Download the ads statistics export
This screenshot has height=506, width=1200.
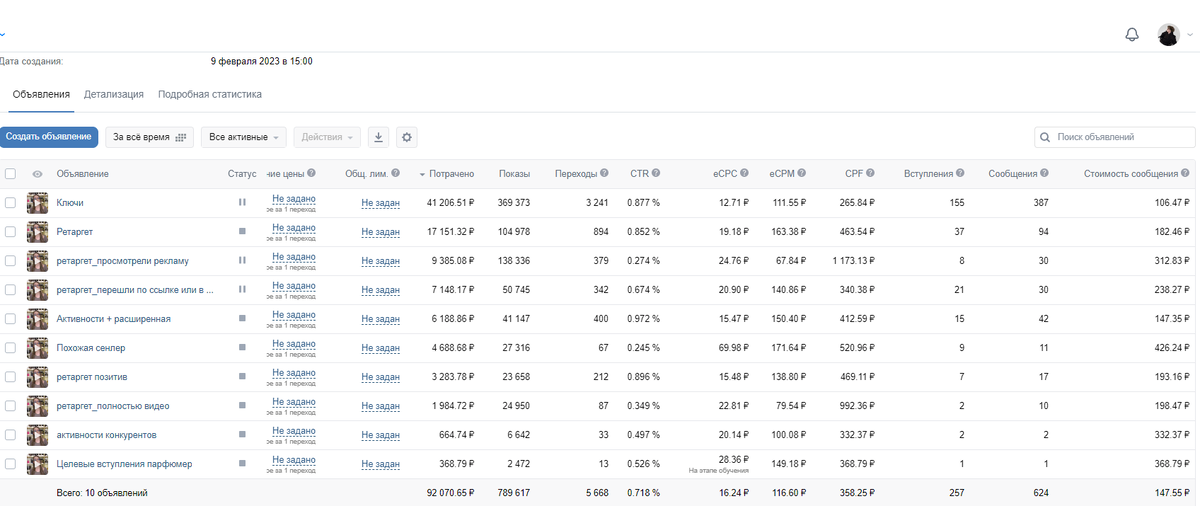(x=378, y=137)
